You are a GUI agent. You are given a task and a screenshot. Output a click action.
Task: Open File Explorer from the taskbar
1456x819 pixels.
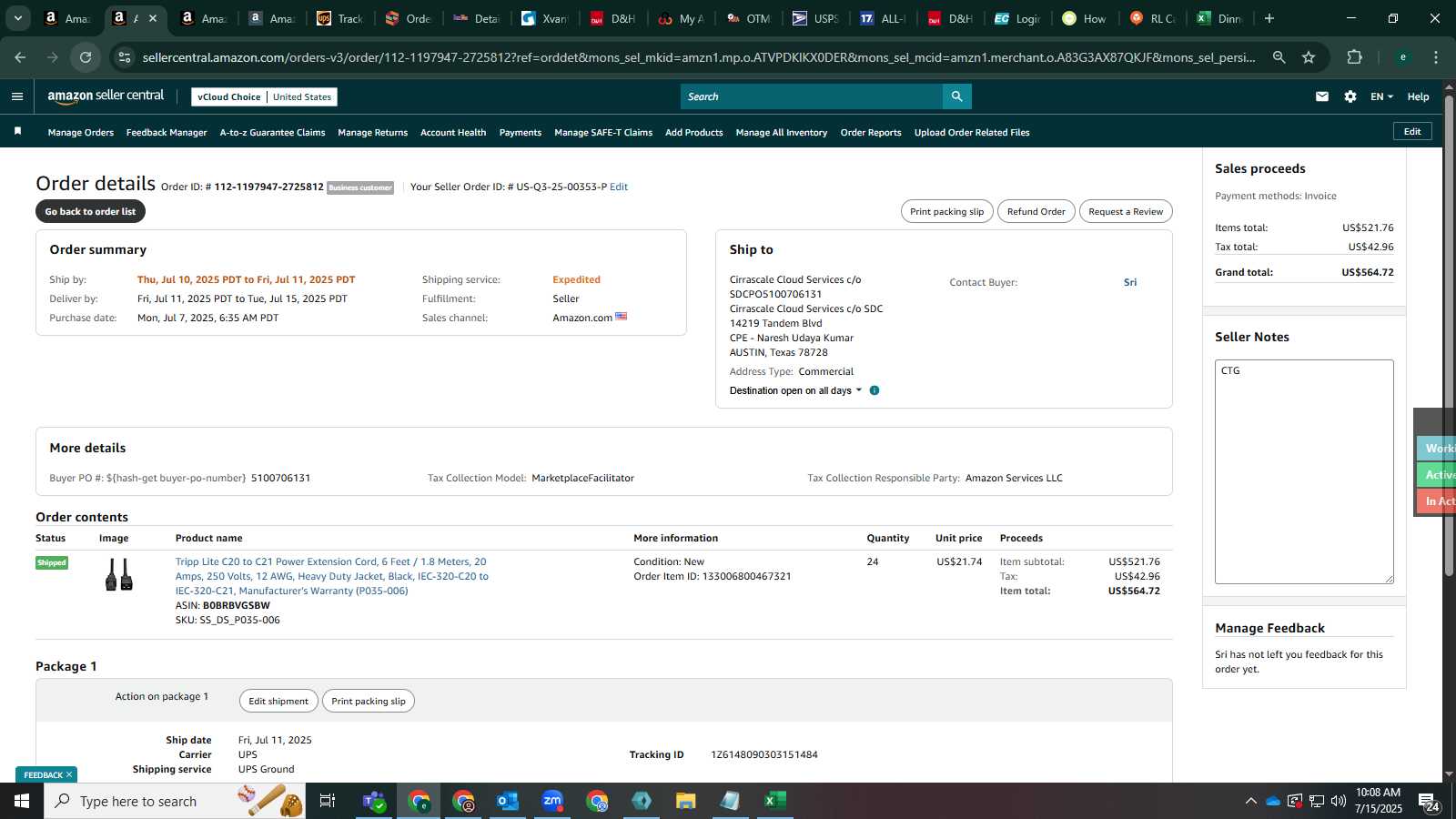[x=686, y=801]
